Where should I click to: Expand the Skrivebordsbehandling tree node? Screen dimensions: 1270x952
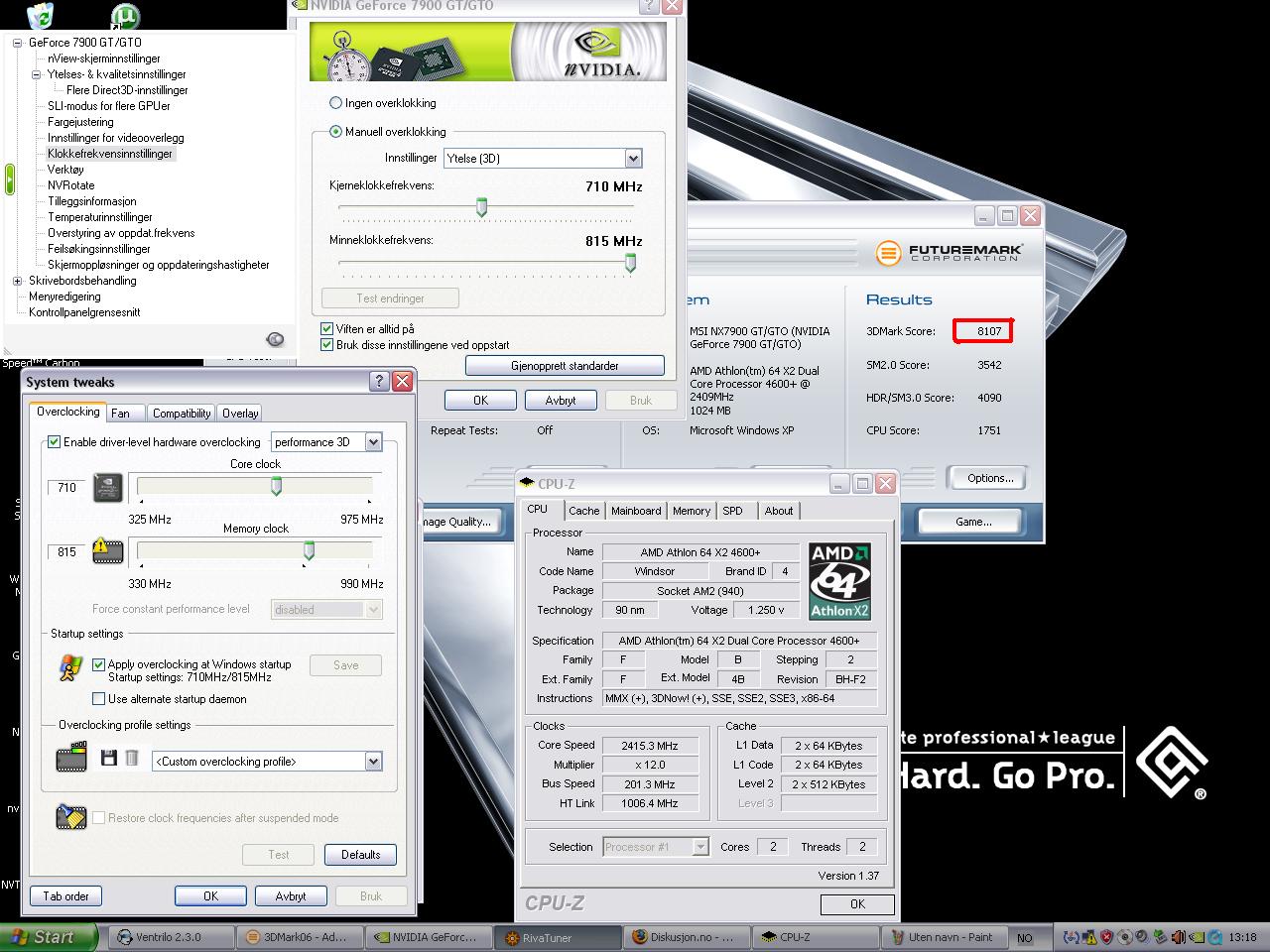point(17,281)
